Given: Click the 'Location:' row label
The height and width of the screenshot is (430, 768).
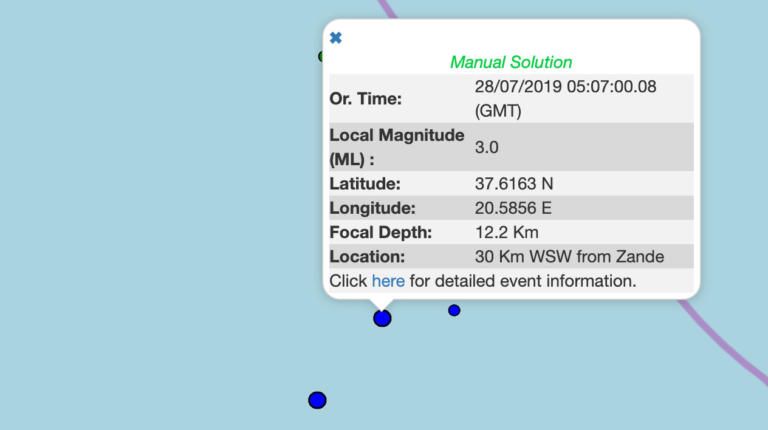Looking at the screenshot, I should coord(367,257).
